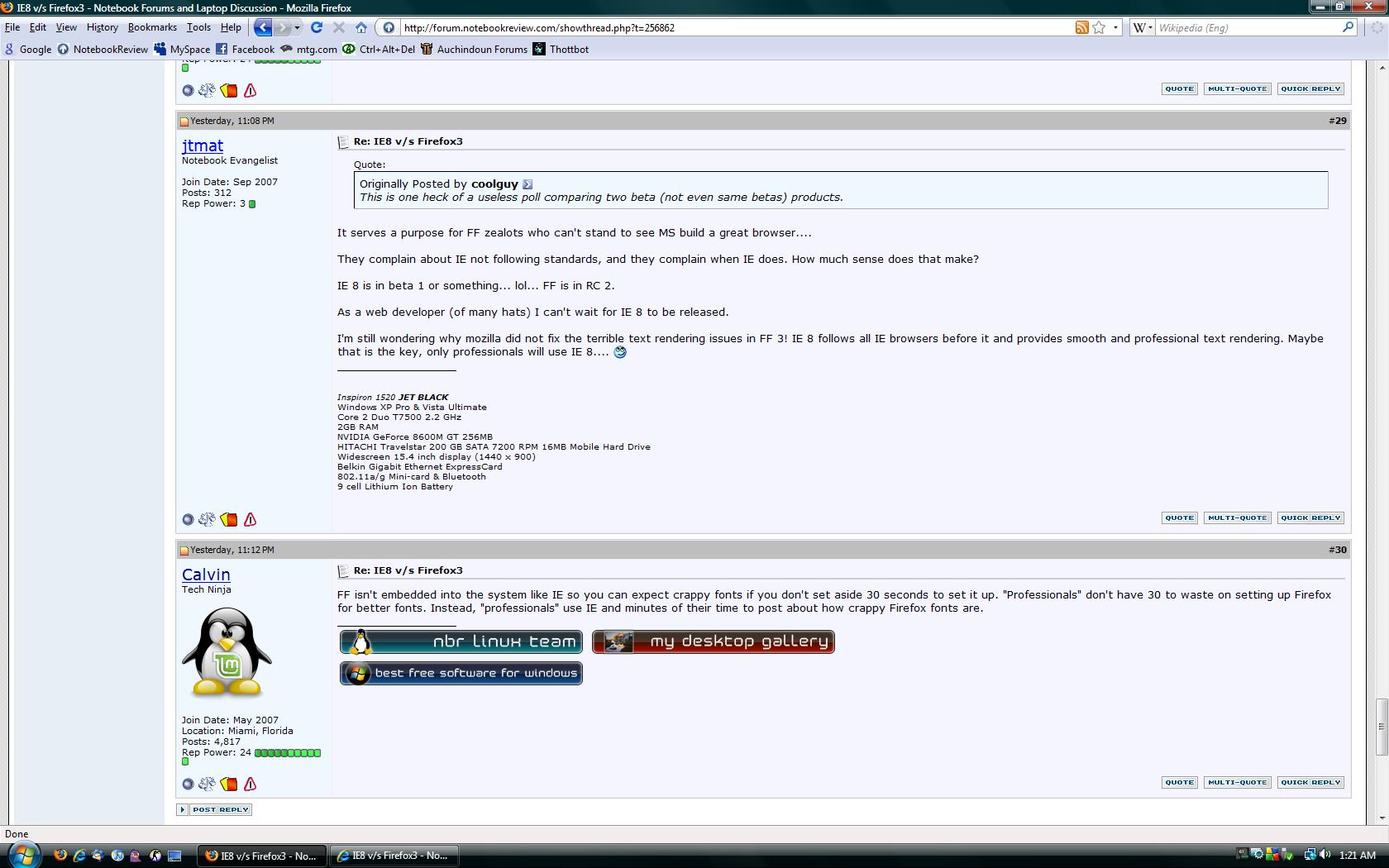The image size is (1389, 868).
Task: Click the URL address bar
Action: point(736,27)
